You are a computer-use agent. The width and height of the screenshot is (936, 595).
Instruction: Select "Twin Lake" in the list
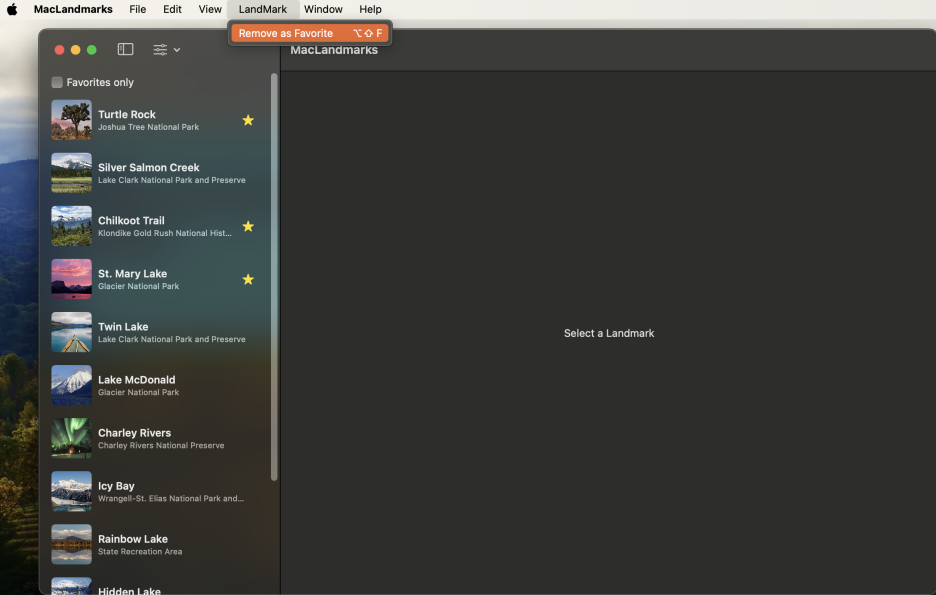pos(123,326)
